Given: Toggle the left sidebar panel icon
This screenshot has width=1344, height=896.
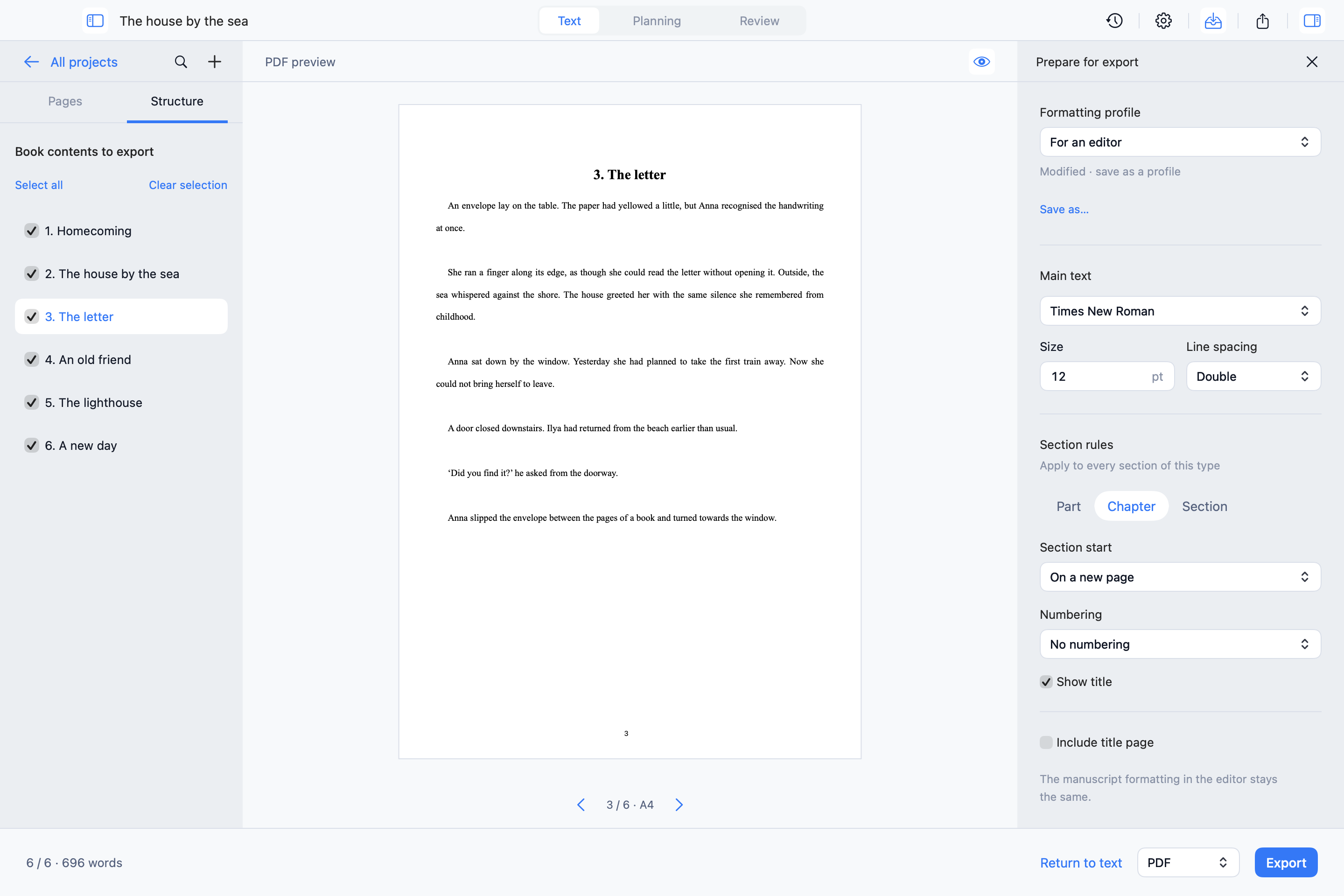Looking at the screenshot, I should 95,21.
